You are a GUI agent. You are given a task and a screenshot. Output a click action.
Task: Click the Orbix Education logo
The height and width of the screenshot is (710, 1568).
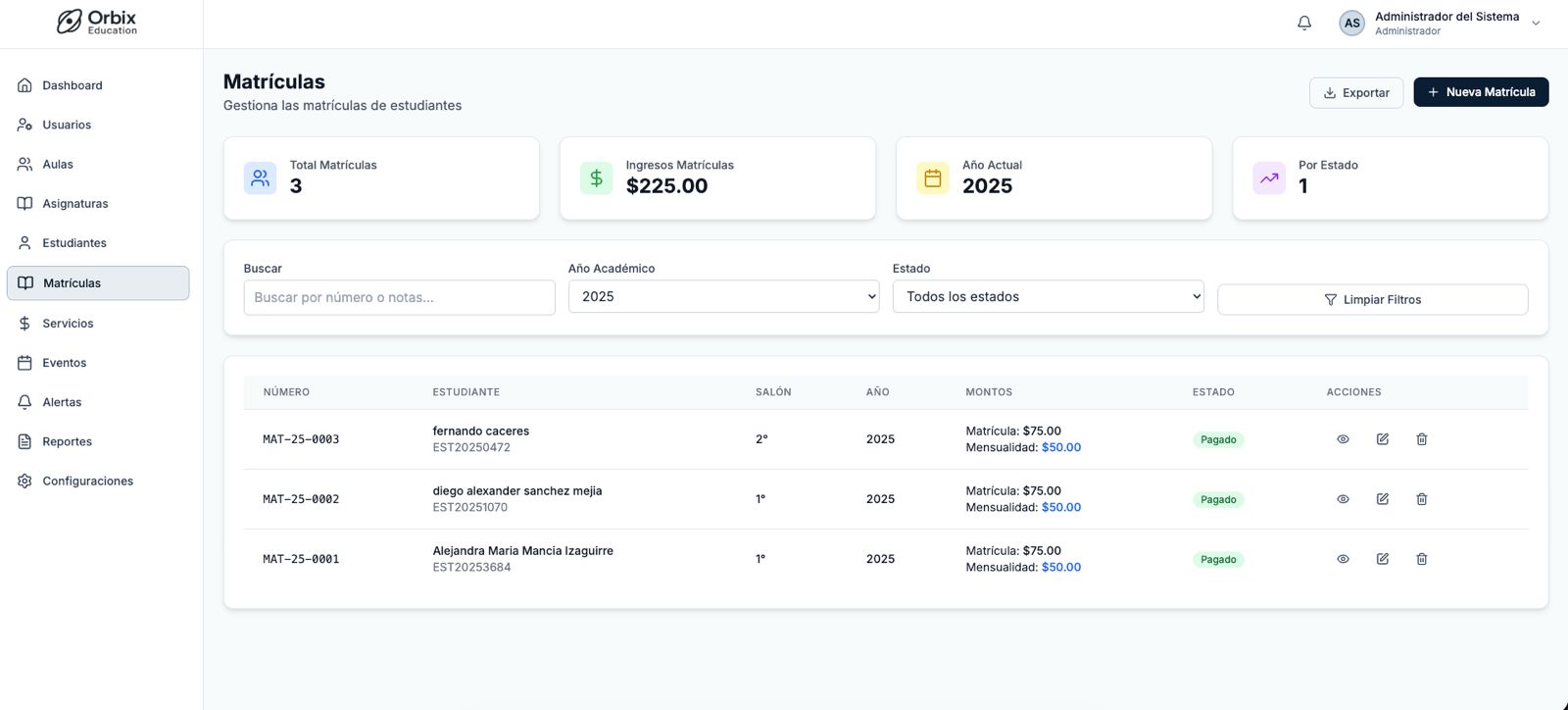coord(97,23)
